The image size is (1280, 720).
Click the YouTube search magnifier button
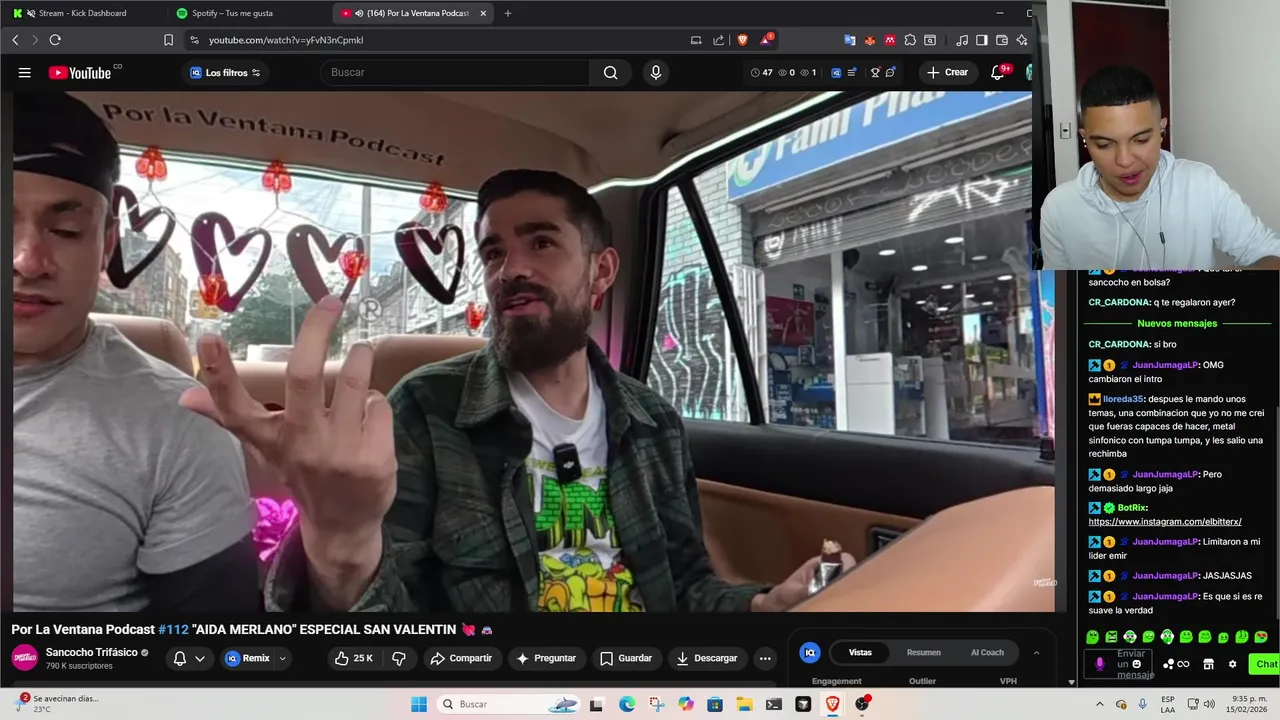610,72
